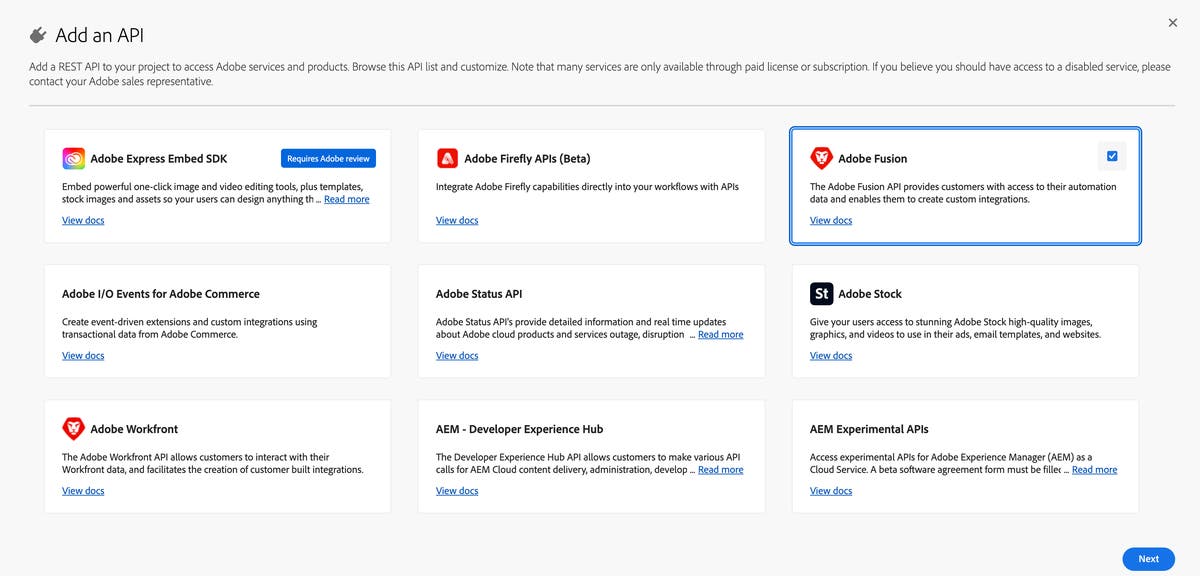This screenshot has height=576, width=1200.
Task: Uncheck the Adobe Fusion checkbox
Action: point(1112,156)
